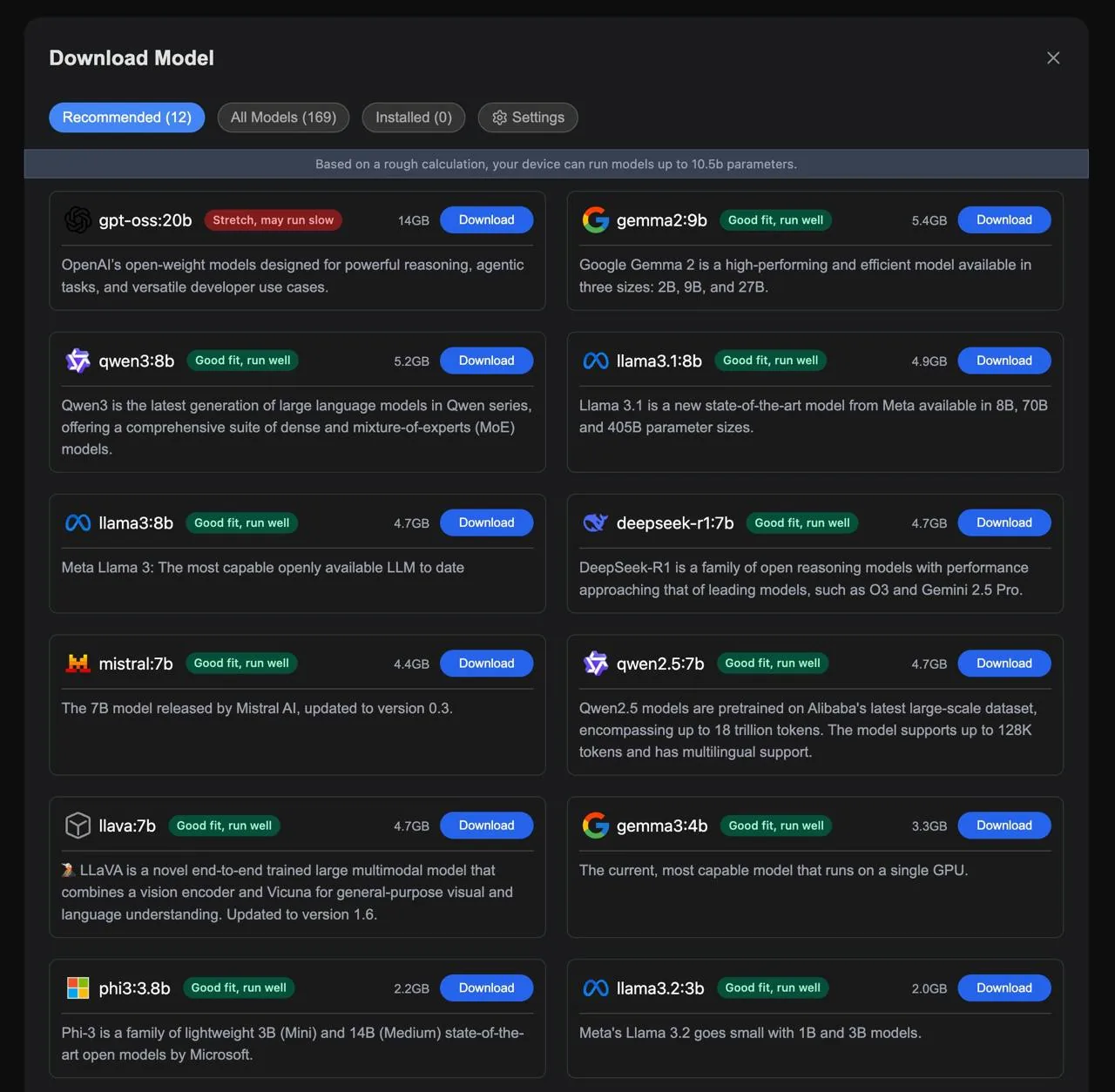Click the 5.2GB size of qwen3:8b

click(x=411, y=361)
